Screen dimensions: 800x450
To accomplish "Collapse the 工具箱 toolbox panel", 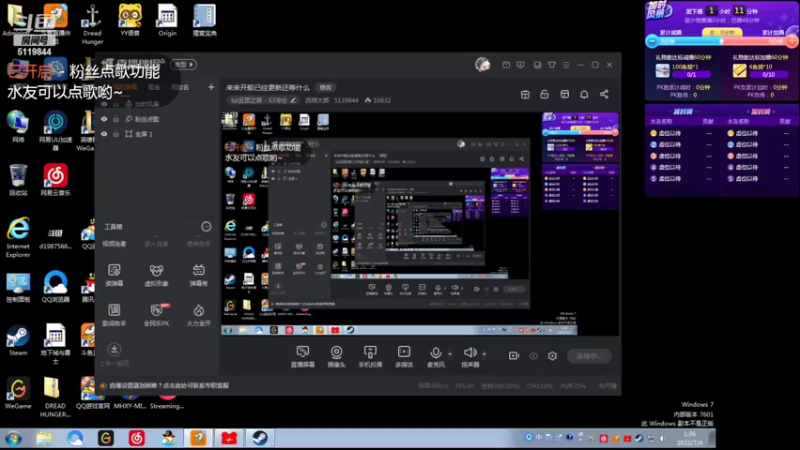I will 206,227.
